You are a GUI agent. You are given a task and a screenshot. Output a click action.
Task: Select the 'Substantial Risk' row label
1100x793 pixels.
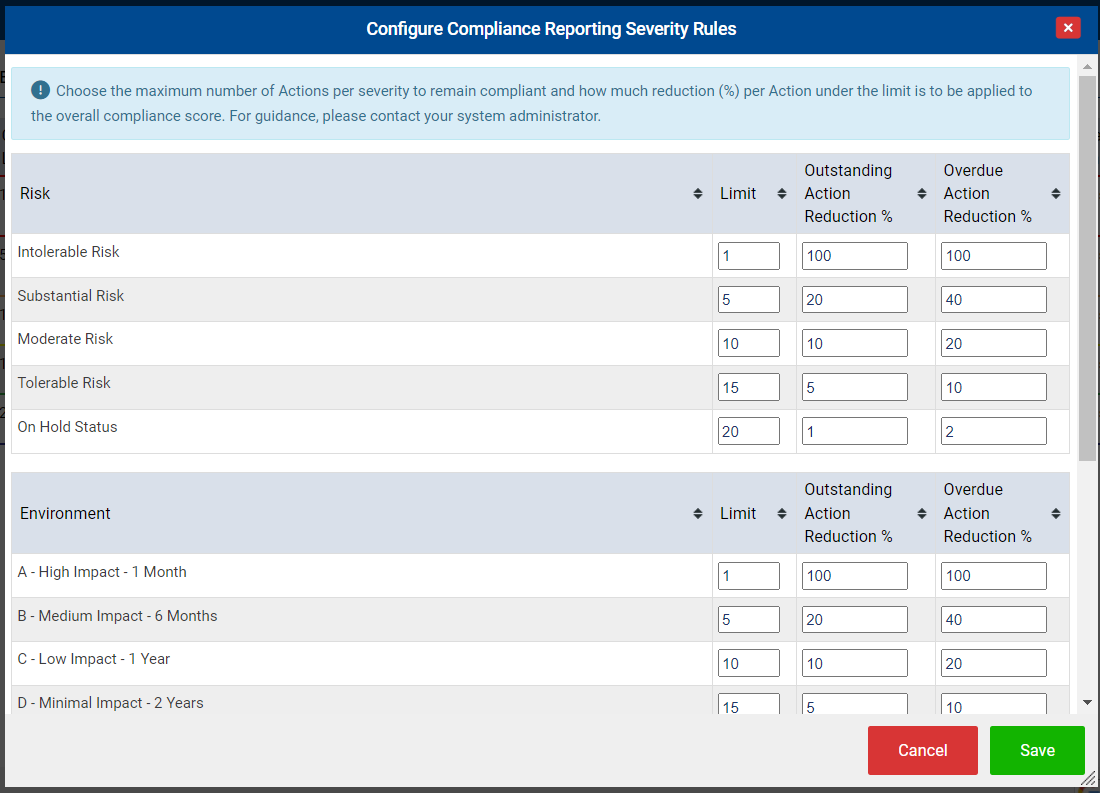point(71,296)
